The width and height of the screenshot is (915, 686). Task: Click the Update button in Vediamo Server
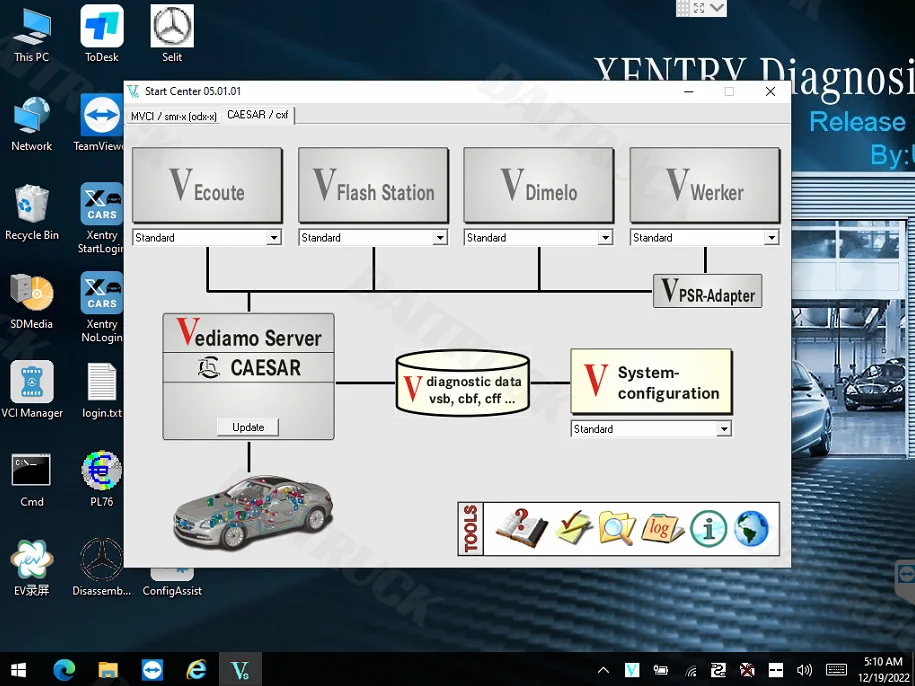pyautogui.click(x=248, y=427)
